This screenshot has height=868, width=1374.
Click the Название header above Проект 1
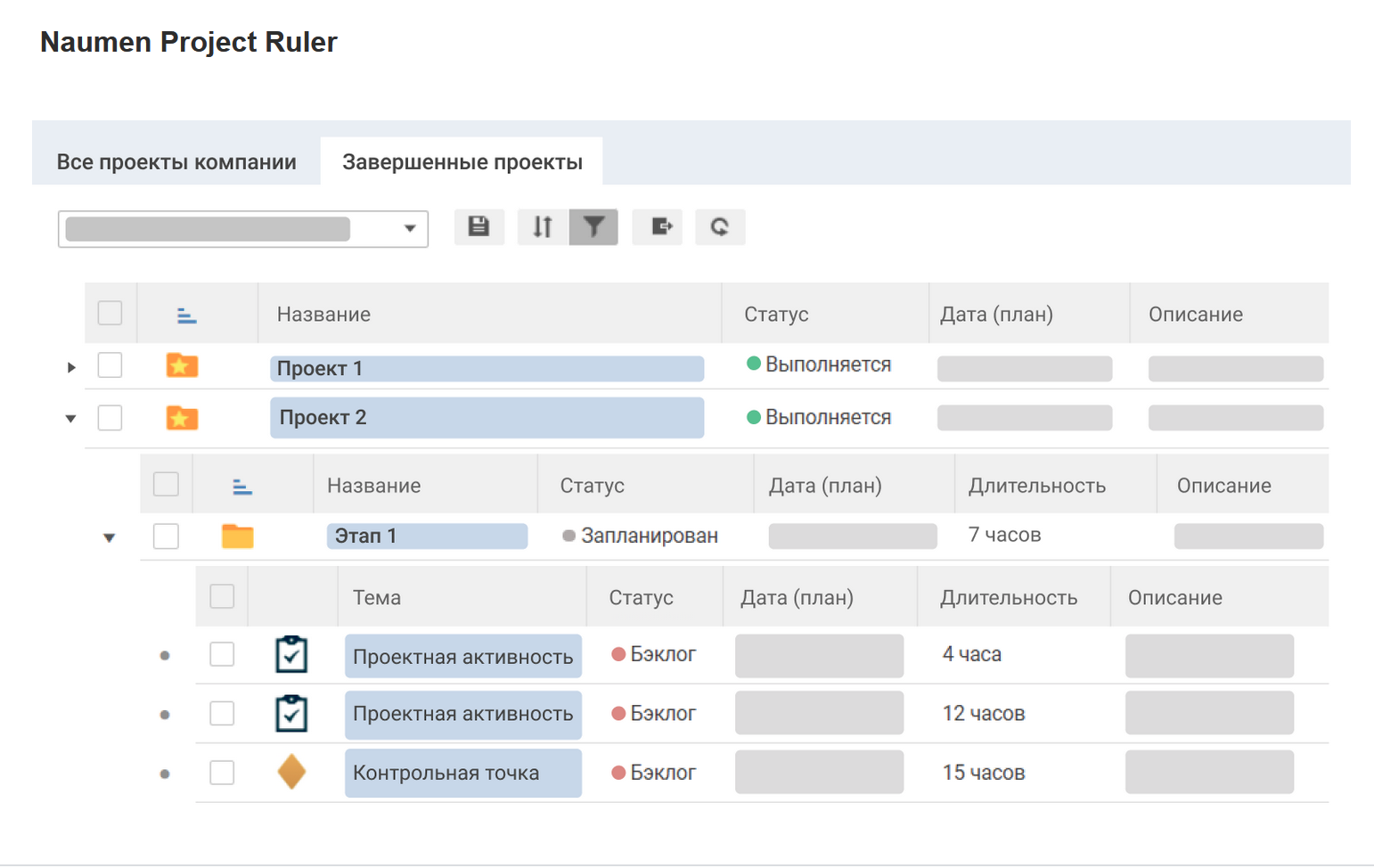(x=323, y=314)
